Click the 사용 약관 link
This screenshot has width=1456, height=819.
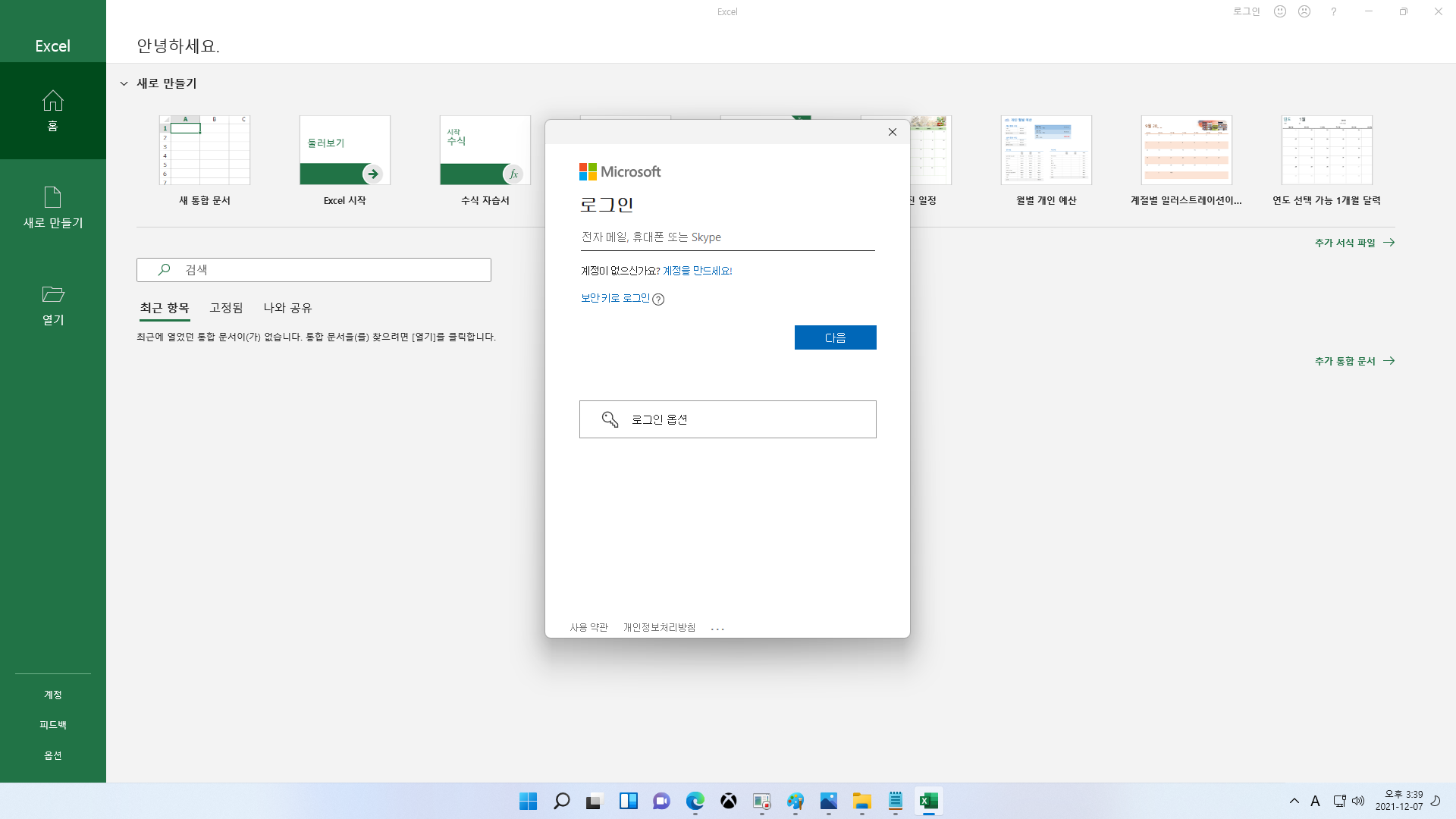click(589, 628)
